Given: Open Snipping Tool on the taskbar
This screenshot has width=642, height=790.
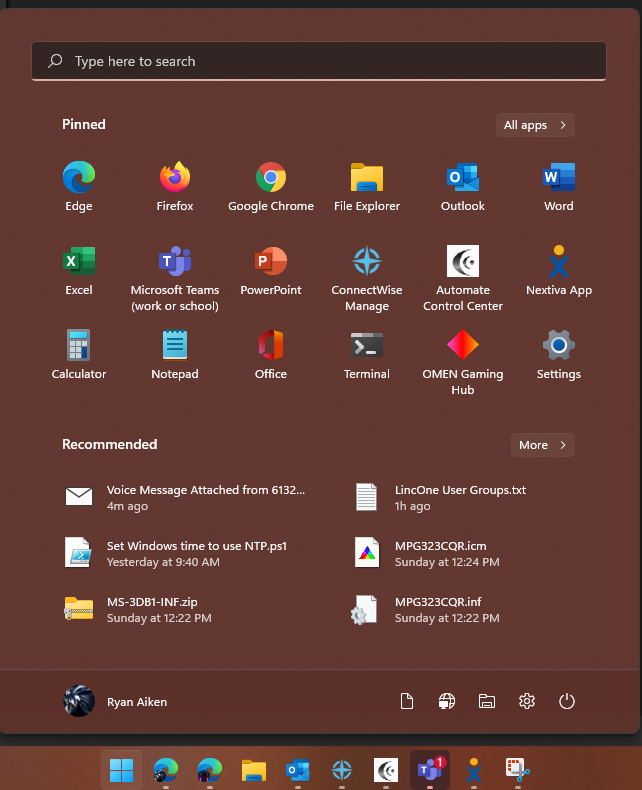Looking at the screenshot, I should [518, 770].
